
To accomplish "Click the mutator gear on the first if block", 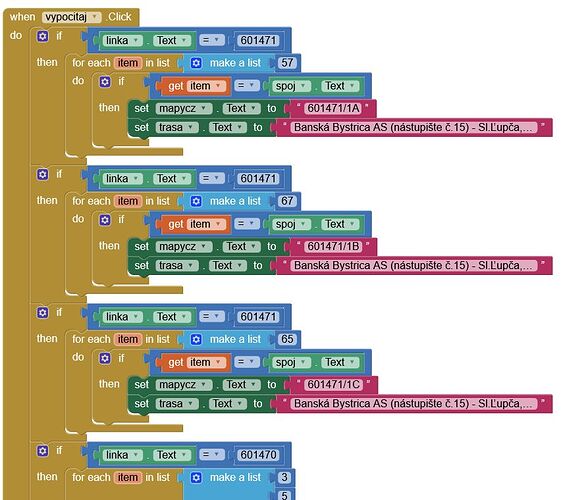I will [x=43, y=36].
